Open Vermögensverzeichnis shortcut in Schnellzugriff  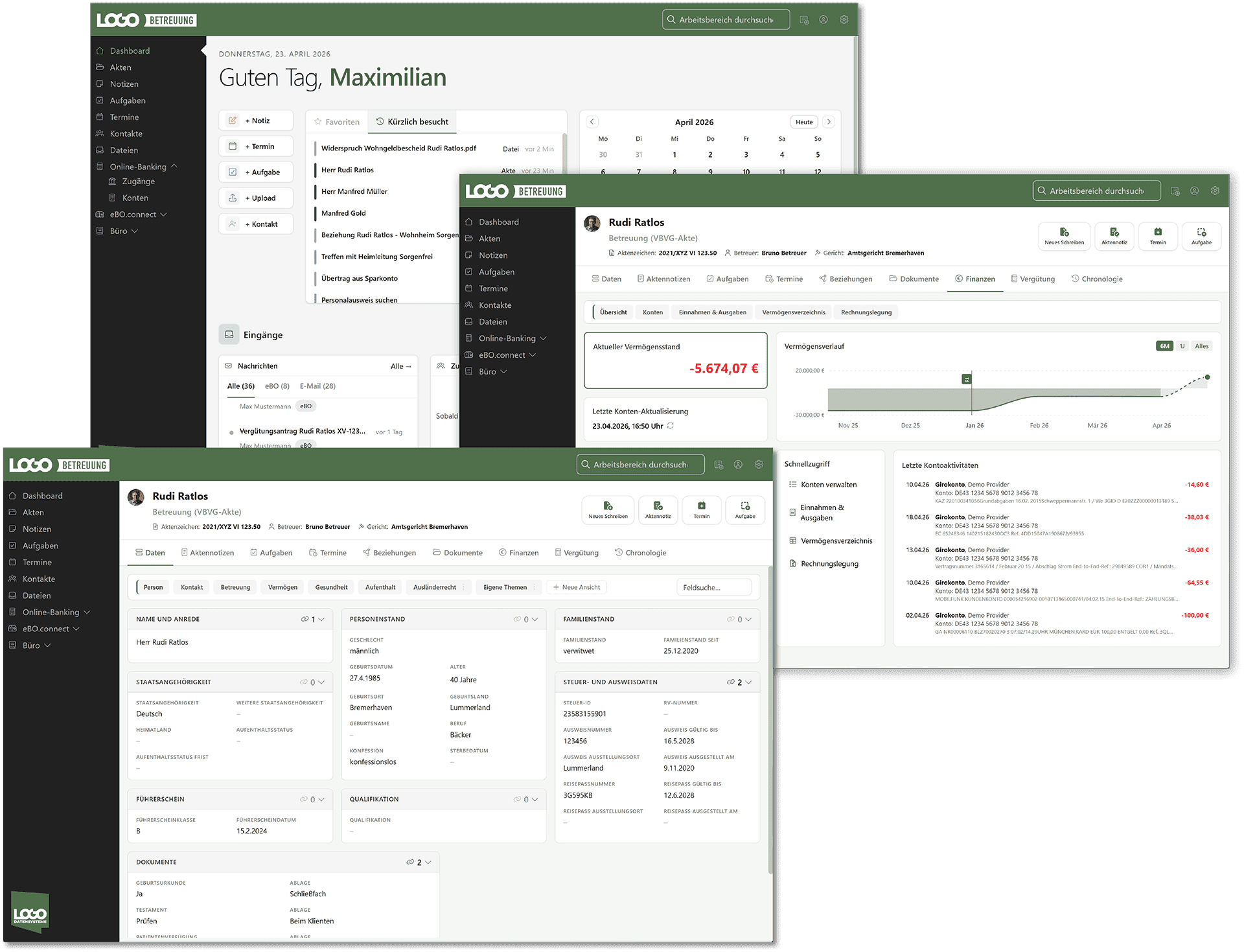click(x=831, y=541)
